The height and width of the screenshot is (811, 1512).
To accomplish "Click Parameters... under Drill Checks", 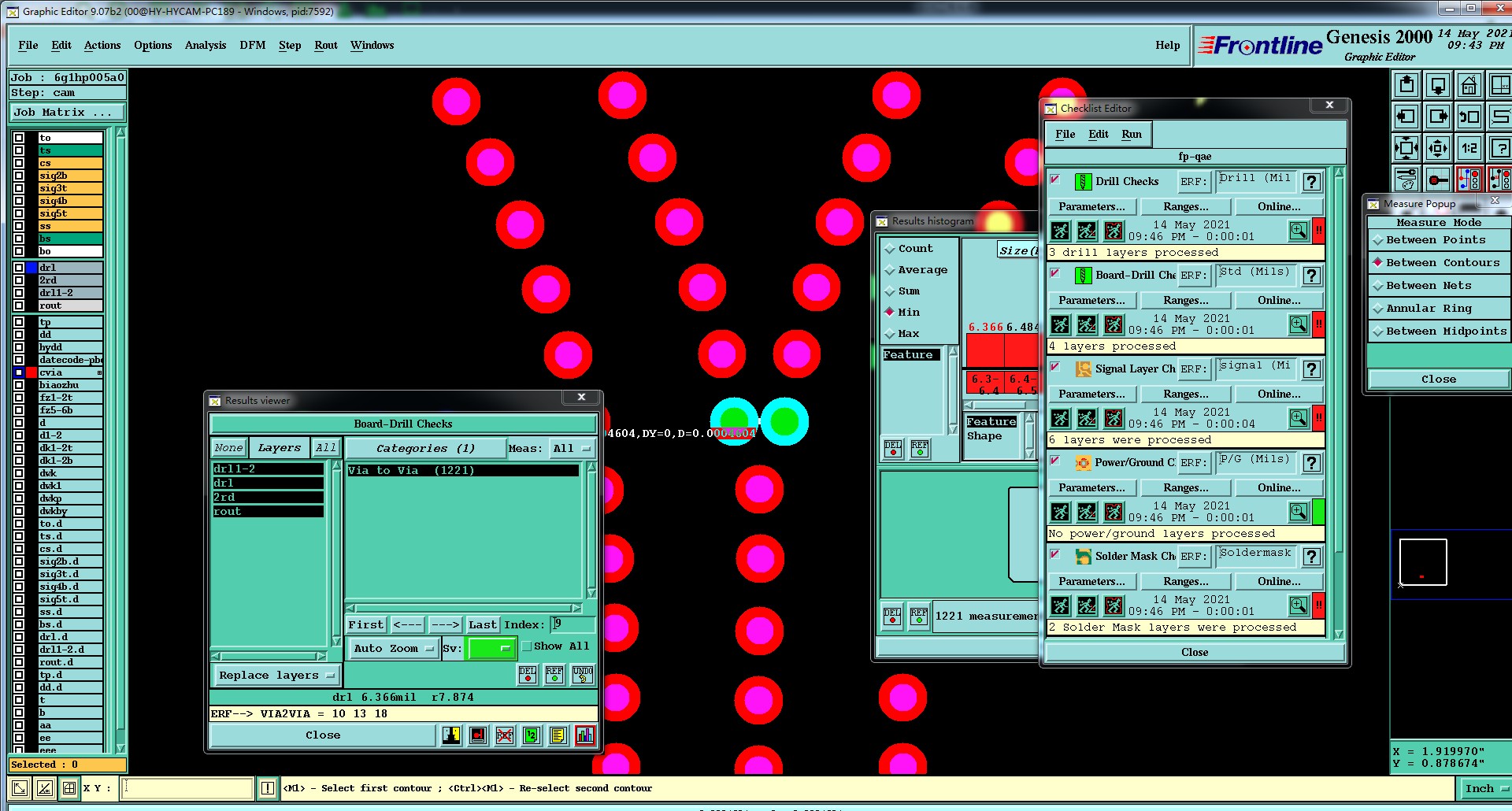I will pos(1091,207).
